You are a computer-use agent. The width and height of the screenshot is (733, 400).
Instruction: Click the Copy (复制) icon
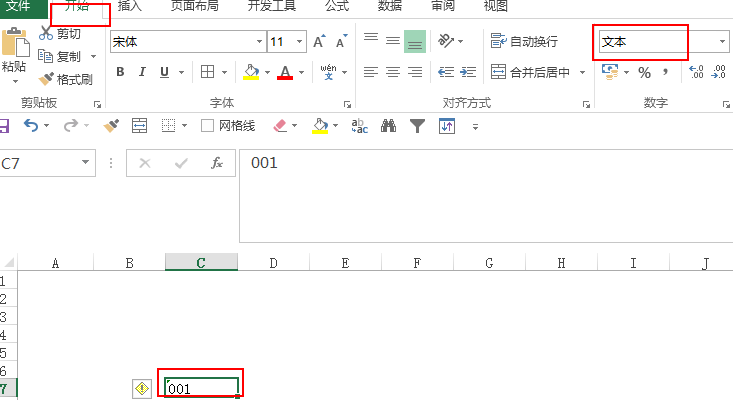(x=45, y=56)
